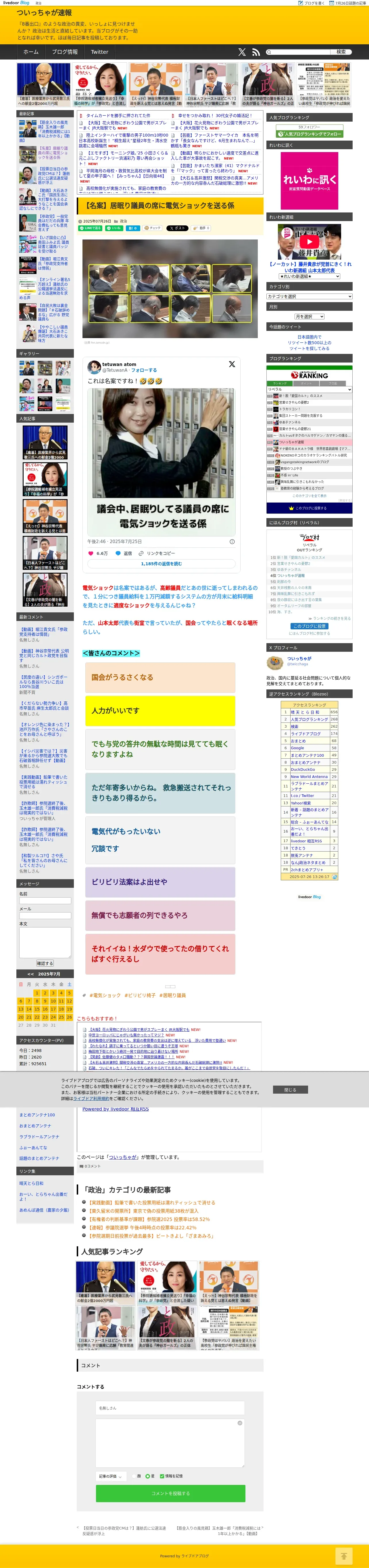This screenshot has width=369, height=1568.
Task: Click the Hatena B! bookmark button
Action: pyautogui.click(x=133, y=228)
